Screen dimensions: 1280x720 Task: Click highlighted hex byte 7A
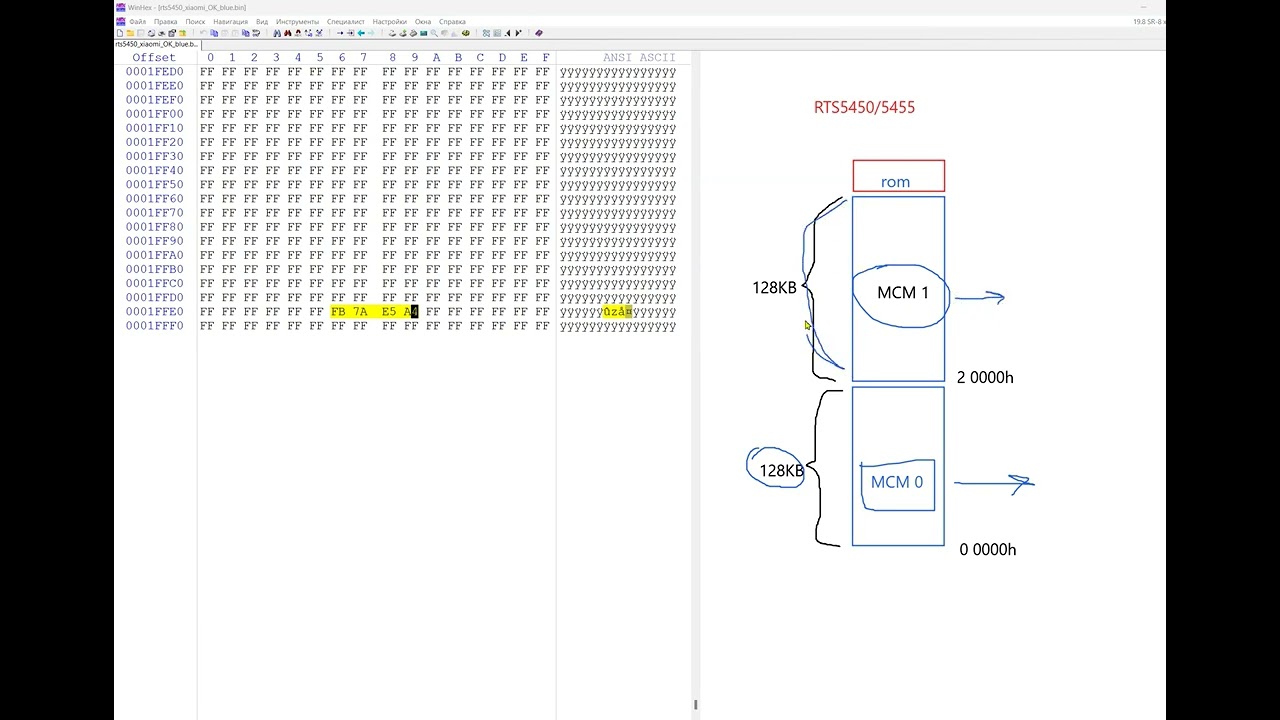coord(360,312)
